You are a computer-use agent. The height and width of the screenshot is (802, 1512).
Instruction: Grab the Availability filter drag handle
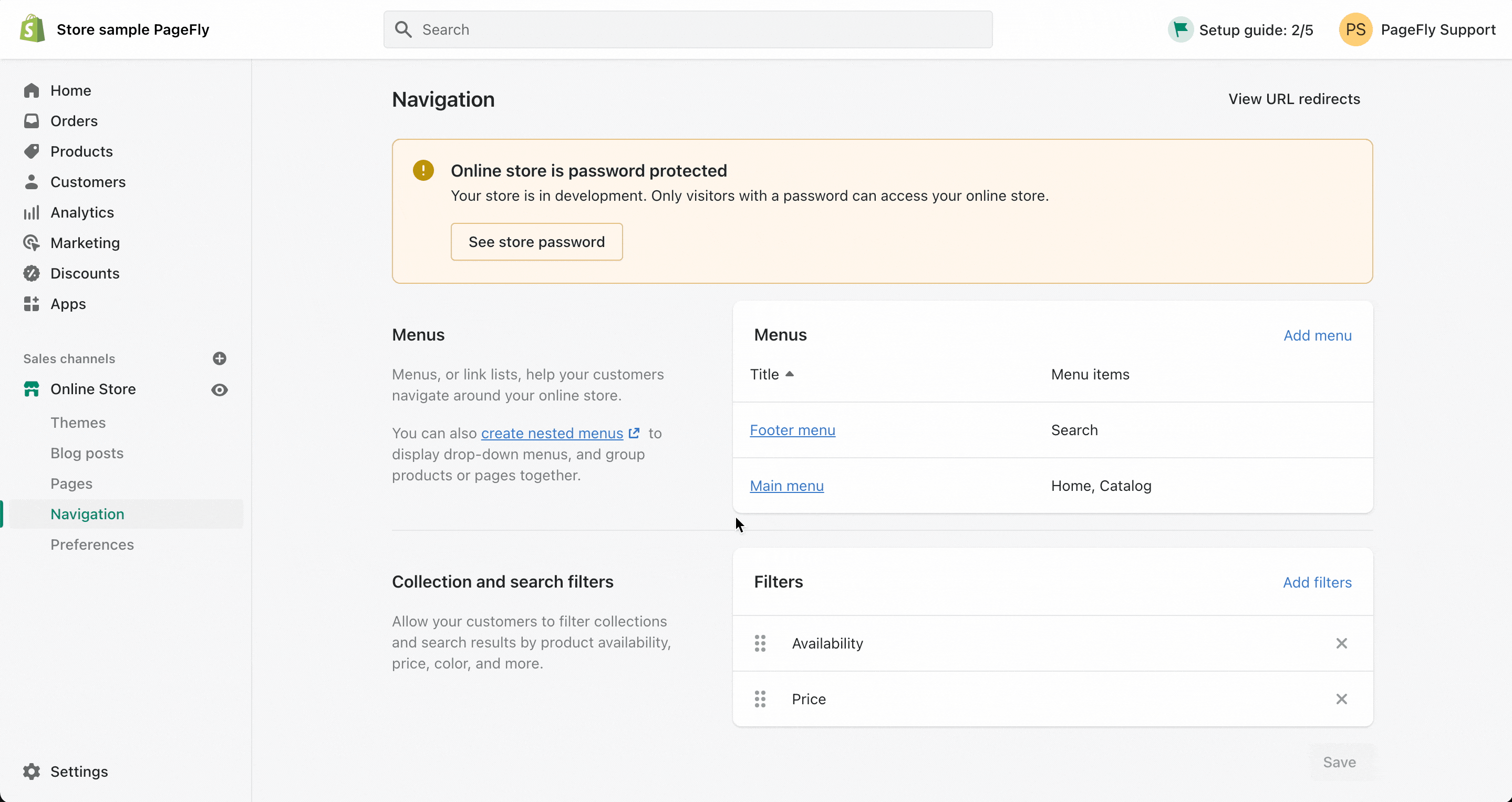click(x=760, y=643)
